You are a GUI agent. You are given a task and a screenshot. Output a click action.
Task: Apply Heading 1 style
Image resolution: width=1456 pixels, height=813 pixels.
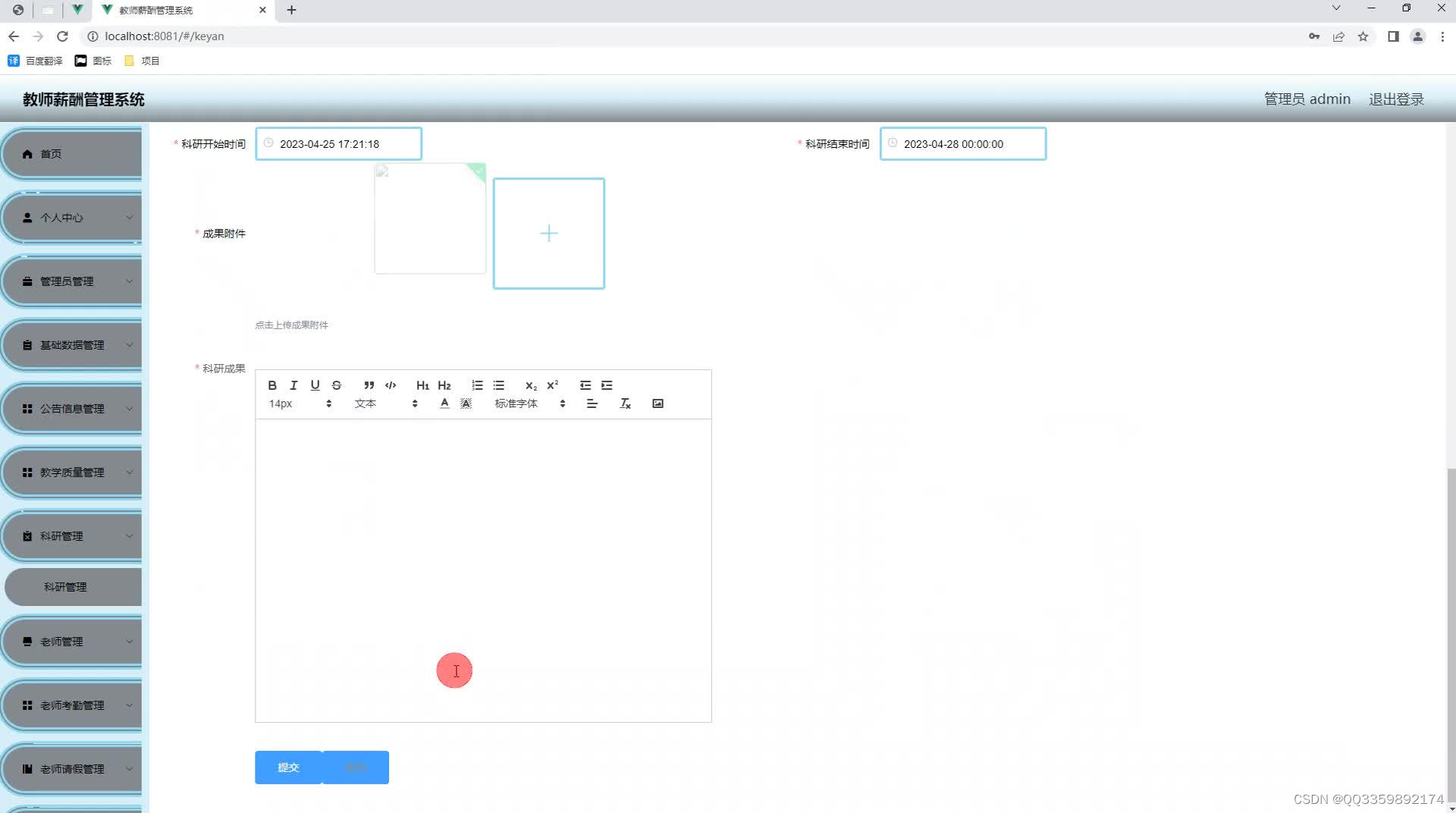[422, 385]
